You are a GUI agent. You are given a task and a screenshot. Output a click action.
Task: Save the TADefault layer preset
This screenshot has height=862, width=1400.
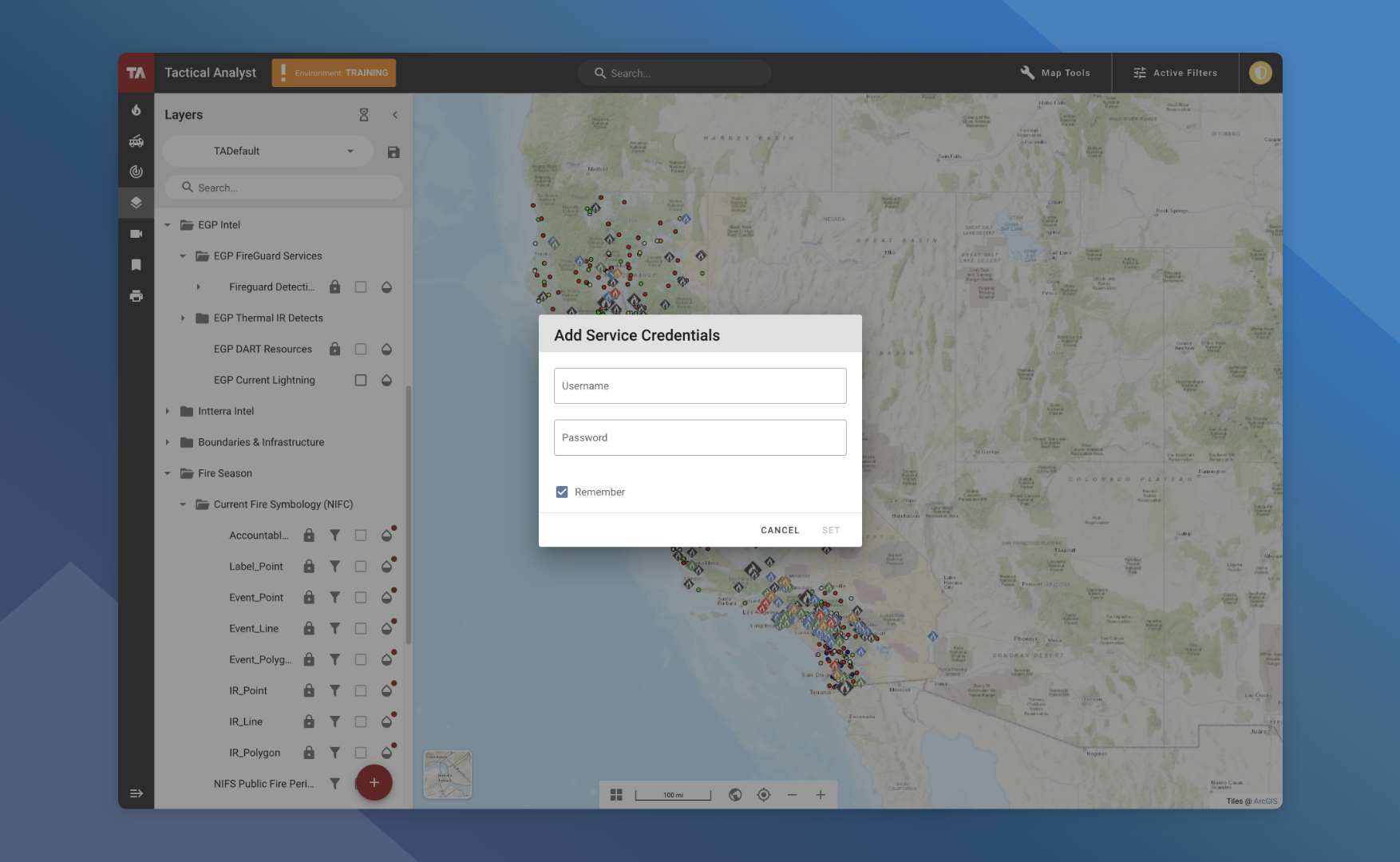[393, 151]
